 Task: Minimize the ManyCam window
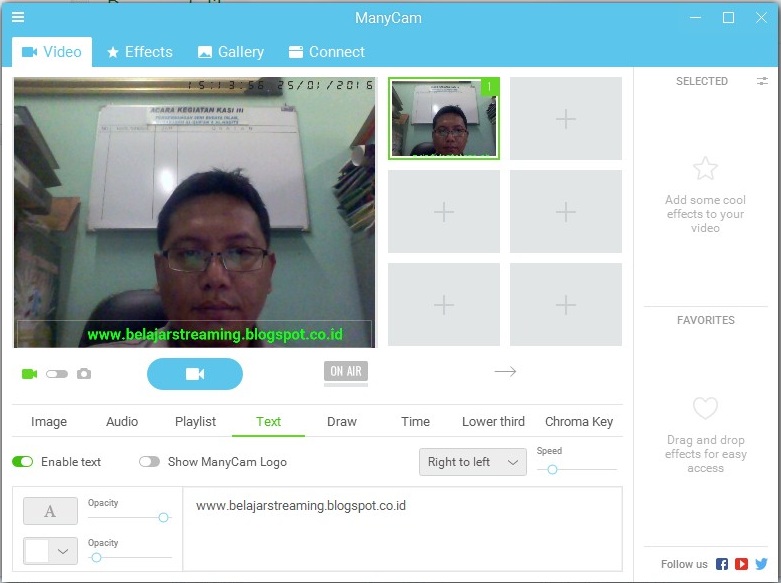pyautogui.click(x=695, y=18)
